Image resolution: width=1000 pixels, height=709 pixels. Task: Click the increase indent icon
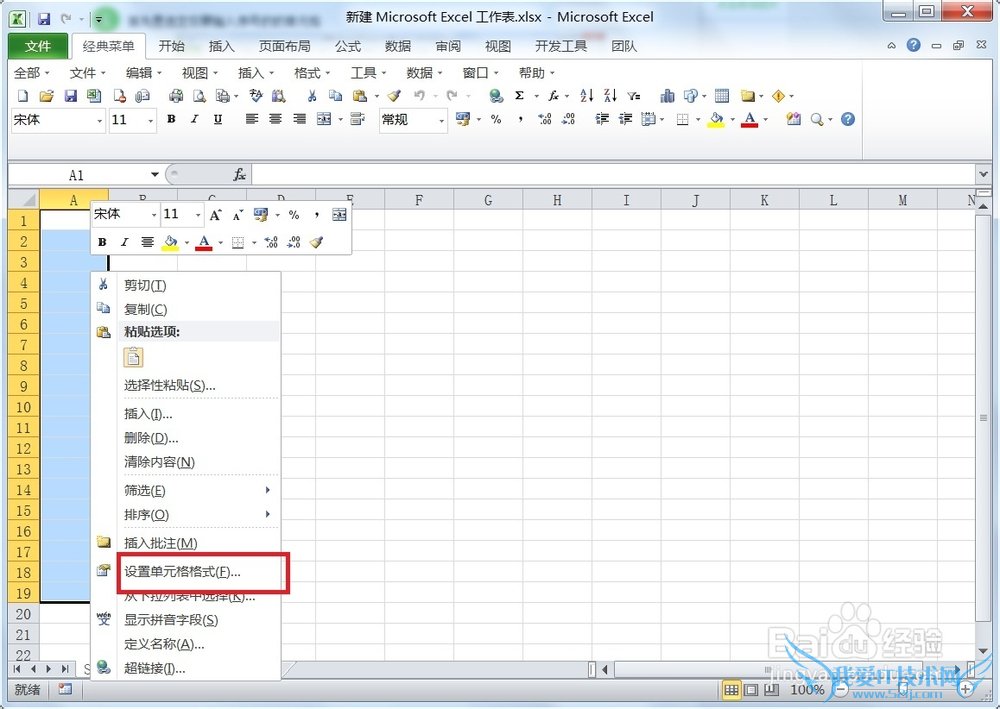coord(625,119)
